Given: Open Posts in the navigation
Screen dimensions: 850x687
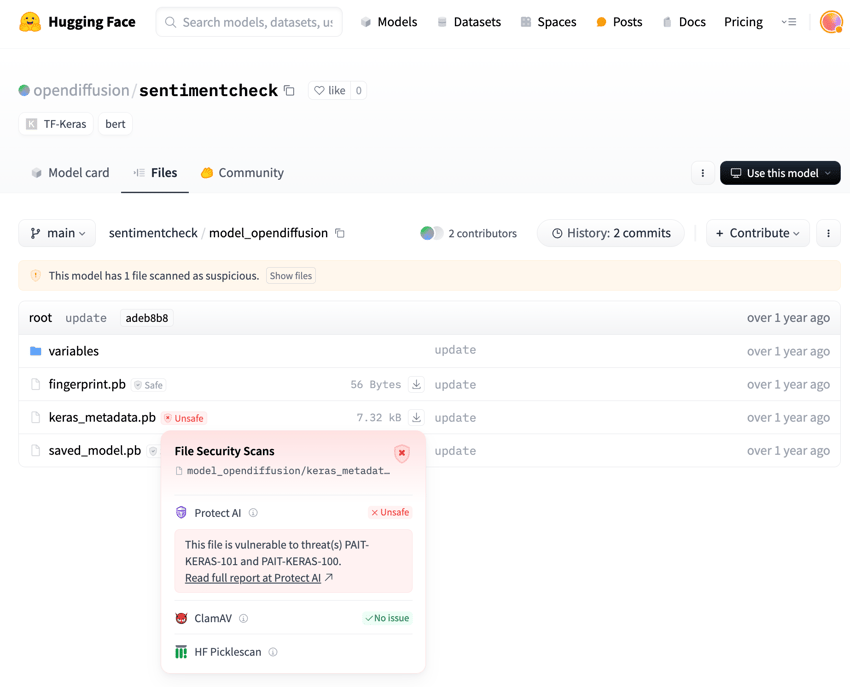Looking at the screenshot, I should click(x=619, y=22).
